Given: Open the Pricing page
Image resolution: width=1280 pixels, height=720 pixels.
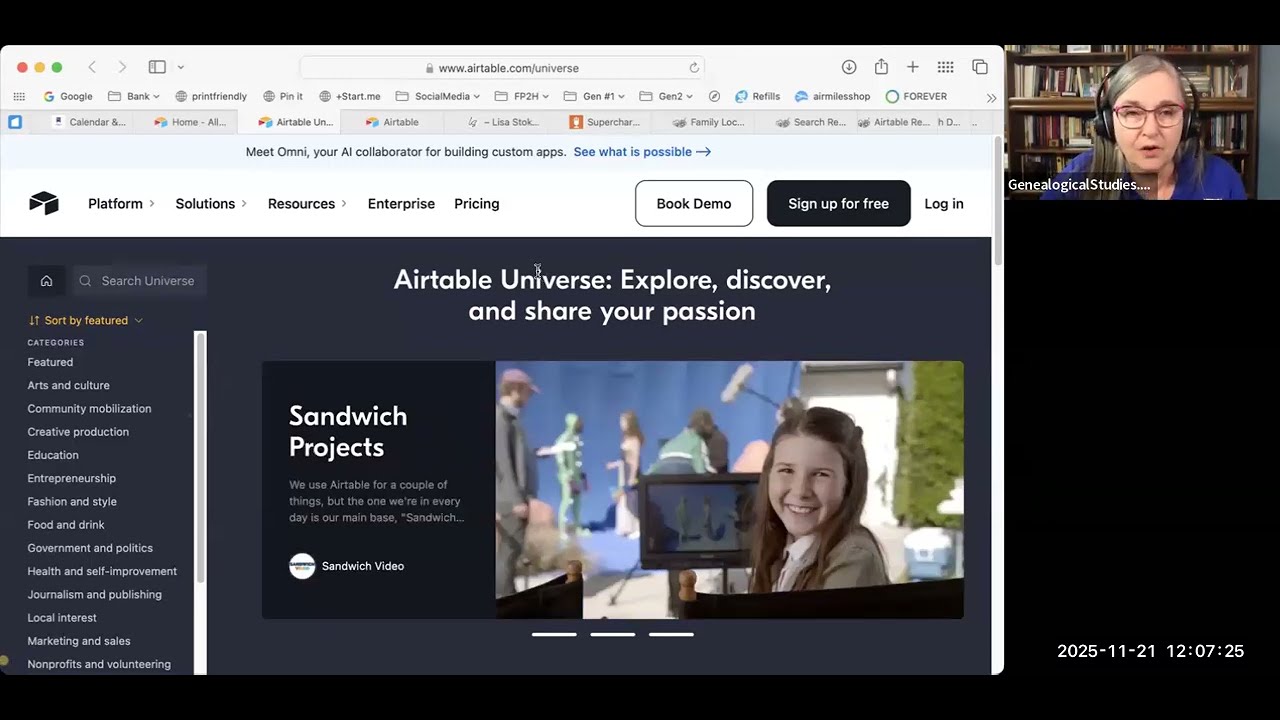Looking at the screenshot, I should [476, 203].
